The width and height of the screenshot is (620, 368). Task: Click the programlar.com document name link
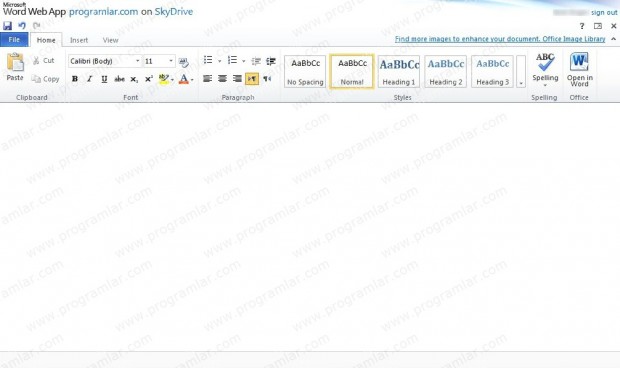pyautogui.click(x=104, y=11)
